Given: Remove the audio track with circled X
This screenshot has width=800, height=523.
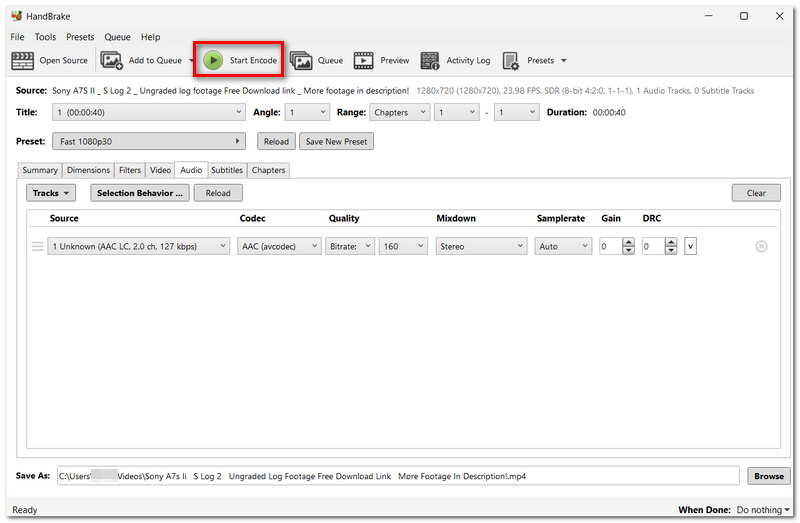Looking at the screenshot, I should [x=761, y=246].
